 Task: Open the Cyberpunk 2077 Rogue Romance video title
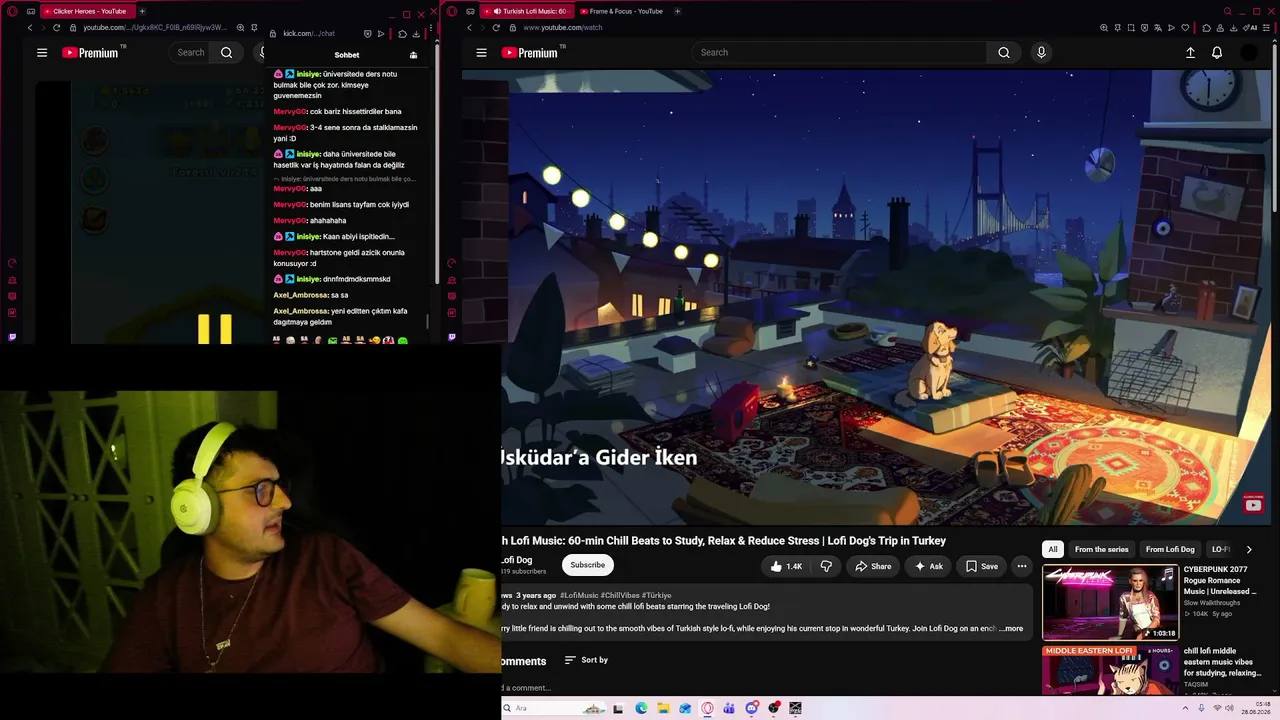point(1219,581)
